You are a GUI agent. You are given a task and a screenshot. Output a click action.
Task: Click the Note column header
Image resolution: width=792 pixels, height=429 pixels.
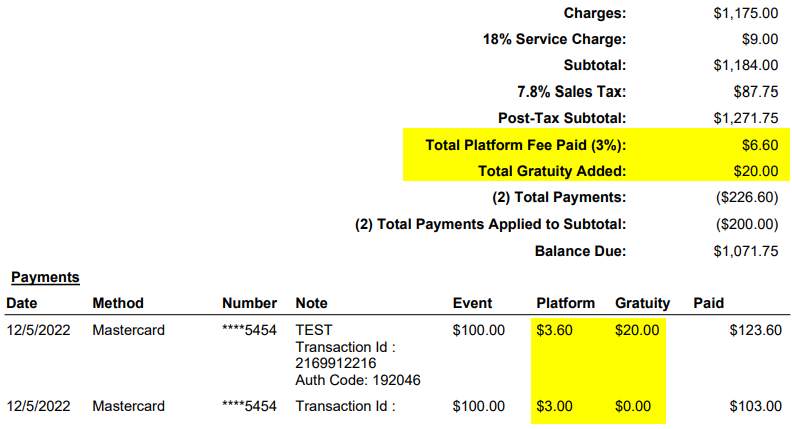[x=311, y=303]
